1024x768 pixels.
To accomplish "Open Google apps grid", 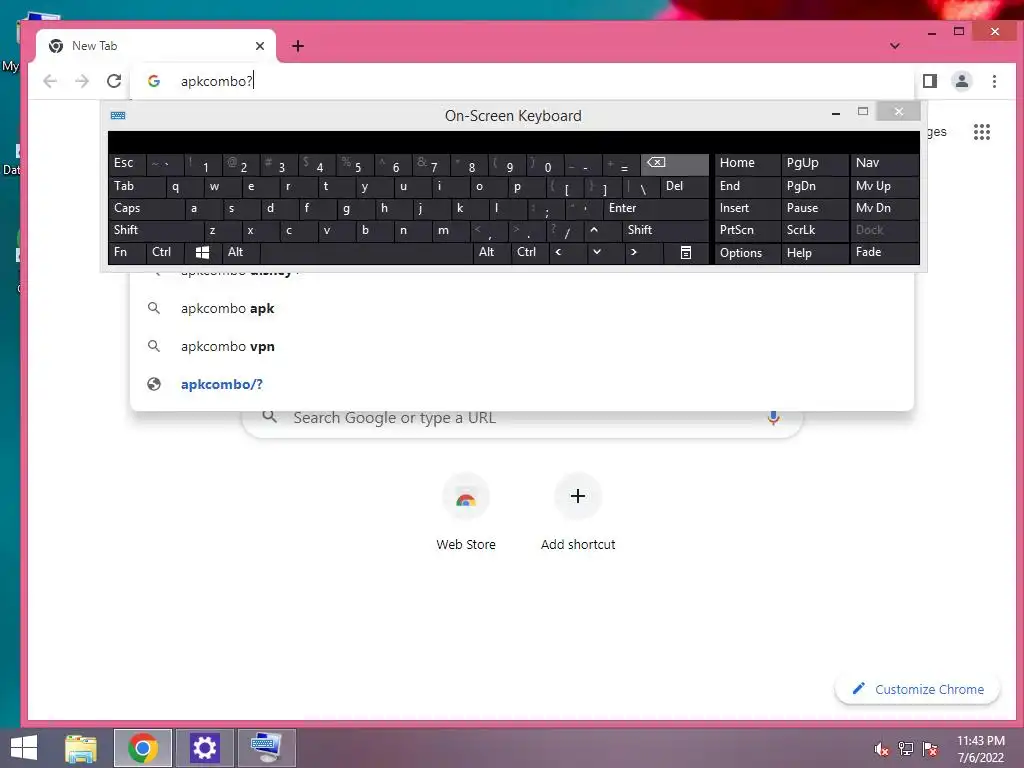I will (982, 132).
